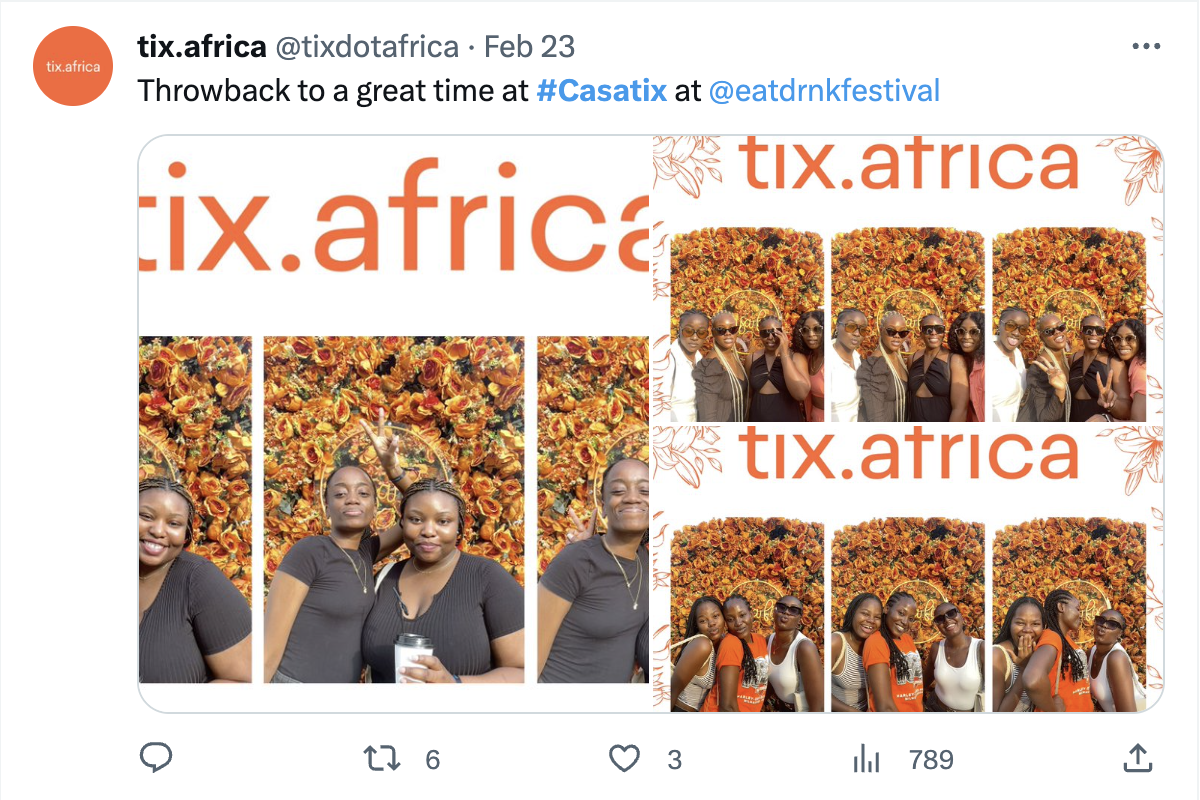Screen dimensions: 1200x800
Task: Like the tweet with heart icon
Action: pyautogui.click(x=625, y=759)
